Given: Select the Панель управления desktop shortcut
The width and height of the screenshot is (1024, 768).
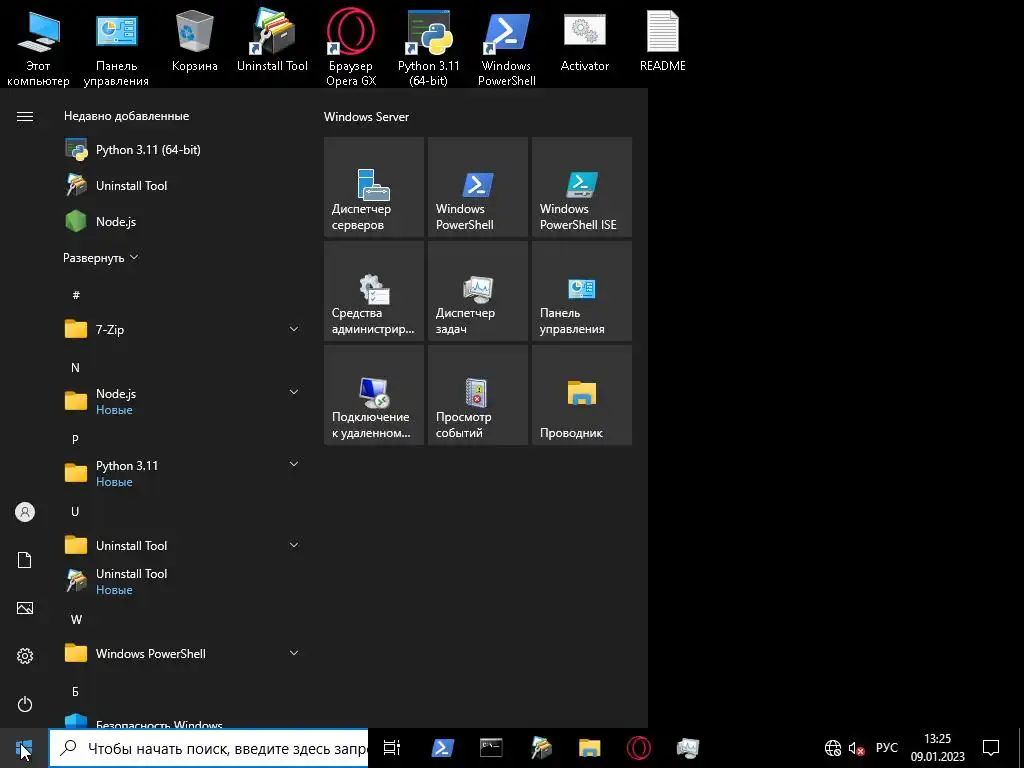Looking at the screenshot, I should (116, 47).
